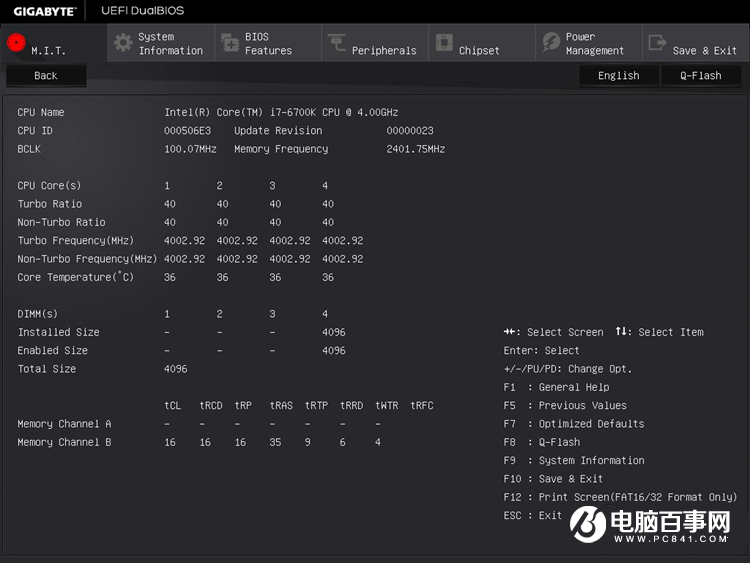Click the Power Management leaf icon
The image size is (750, 563).
550,43
